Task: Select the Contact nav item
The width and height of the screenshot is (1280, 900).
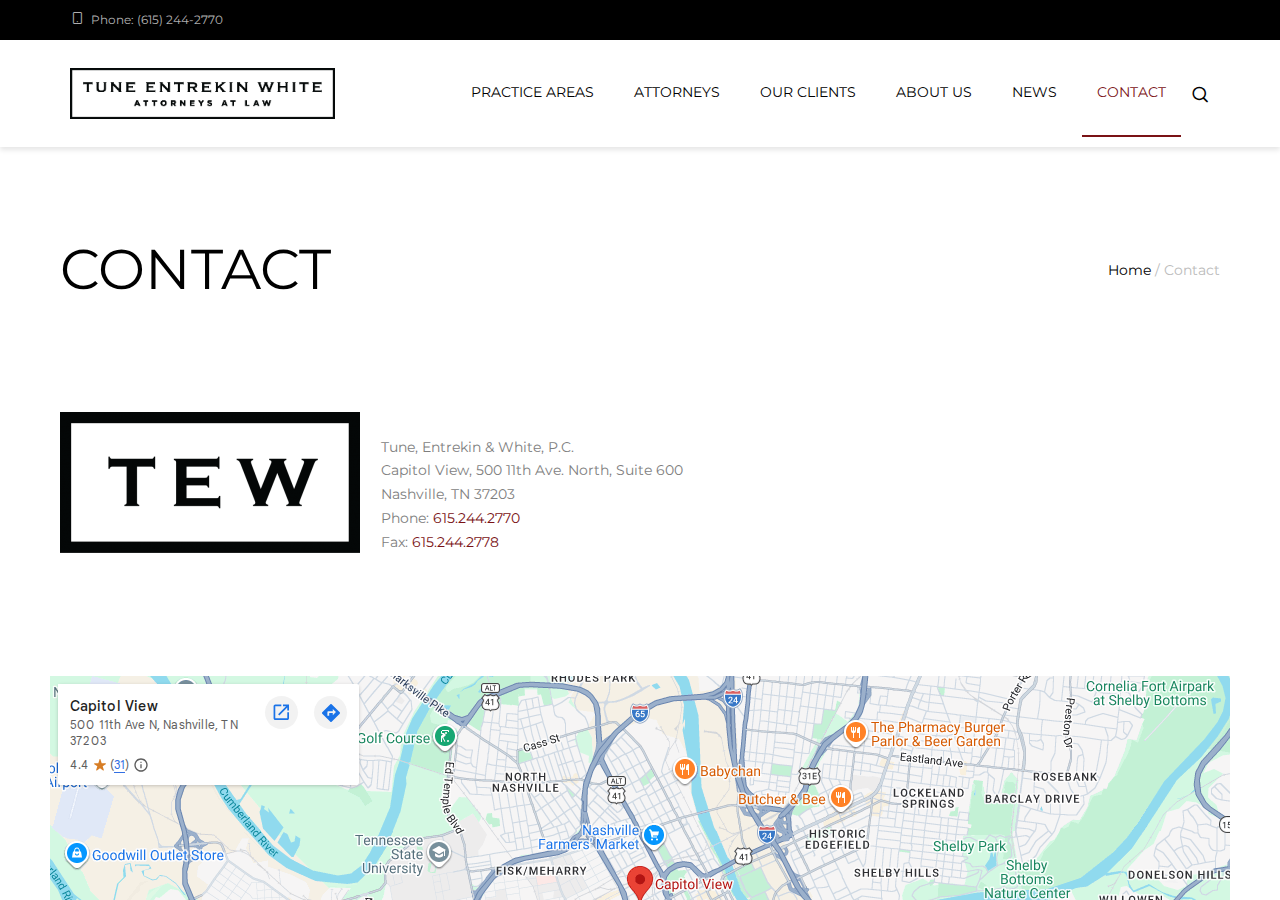Action: tap(1131, 92)
